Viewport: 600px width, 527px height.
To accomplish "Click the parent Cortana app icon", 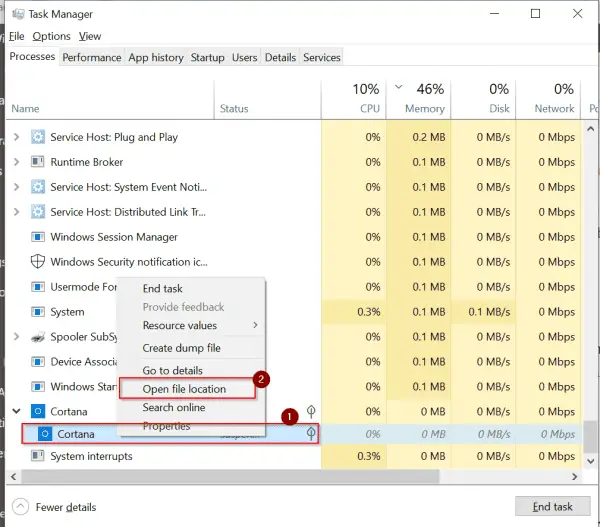I will [x=38, y=411].
